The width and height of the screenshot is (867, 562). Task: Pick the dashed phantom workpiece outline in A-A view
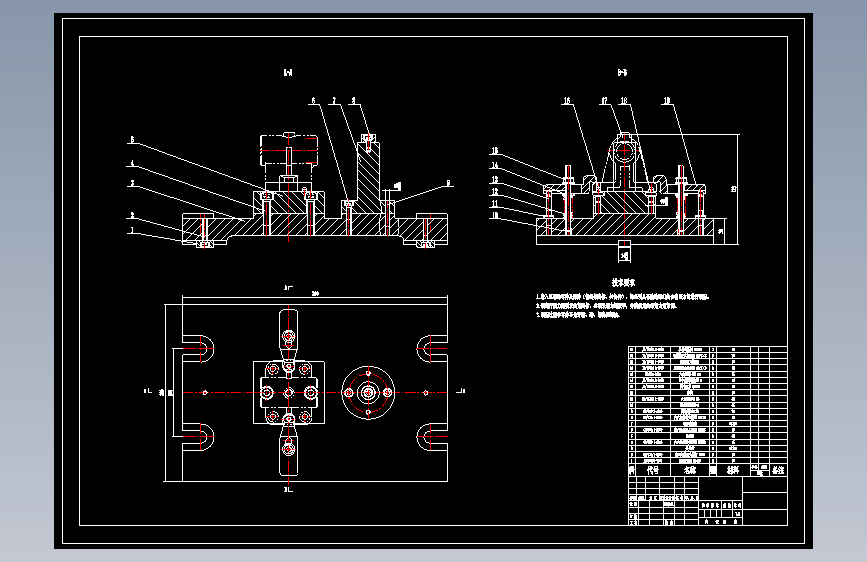click(x=289, y=149)
